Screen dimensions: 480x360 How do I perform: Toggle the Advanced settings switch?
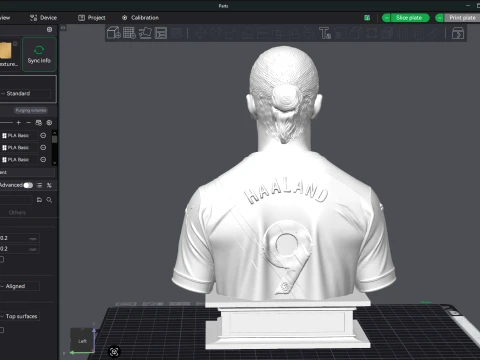(x=28, y=185)
